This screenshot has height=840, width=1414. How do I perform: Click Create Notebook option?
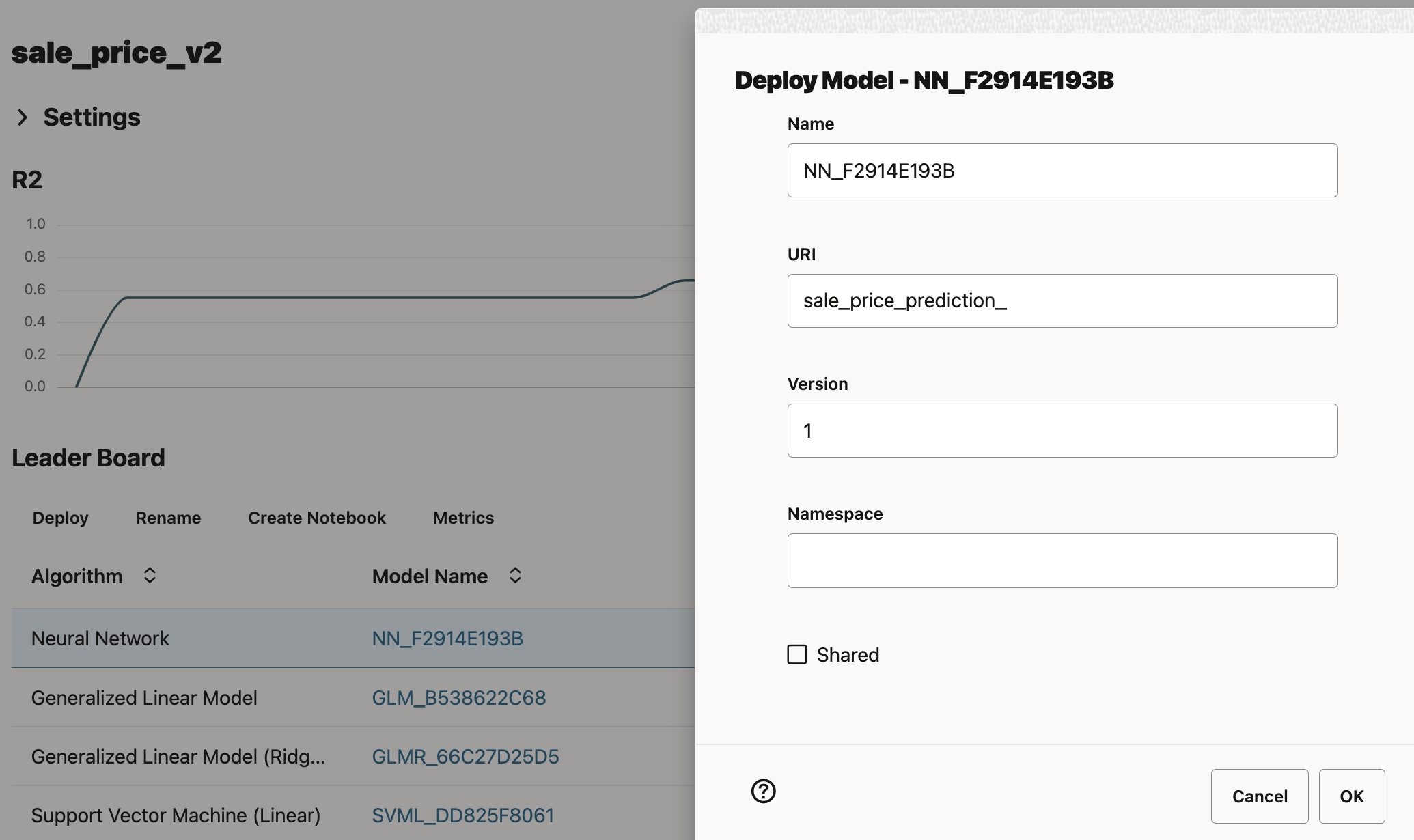[316, 518]
